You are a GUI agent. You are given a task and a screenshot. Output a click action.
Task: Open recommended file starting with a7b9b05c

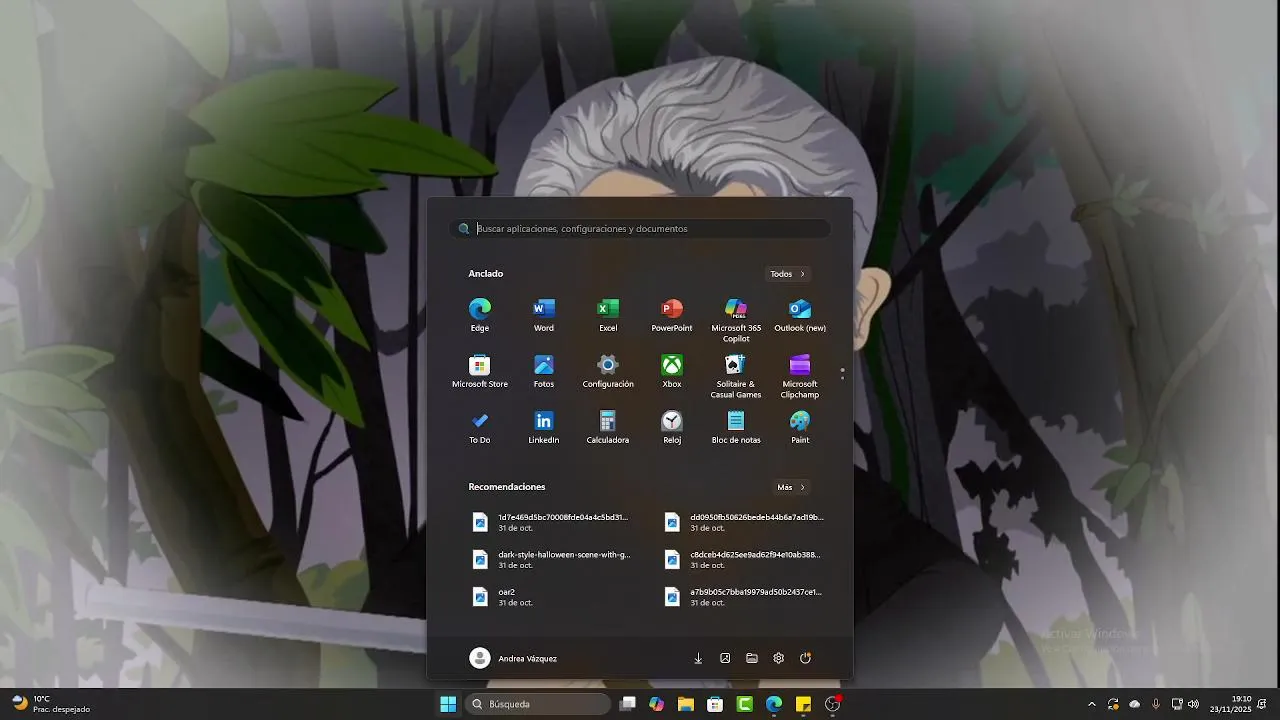click(x=743, y=597)
